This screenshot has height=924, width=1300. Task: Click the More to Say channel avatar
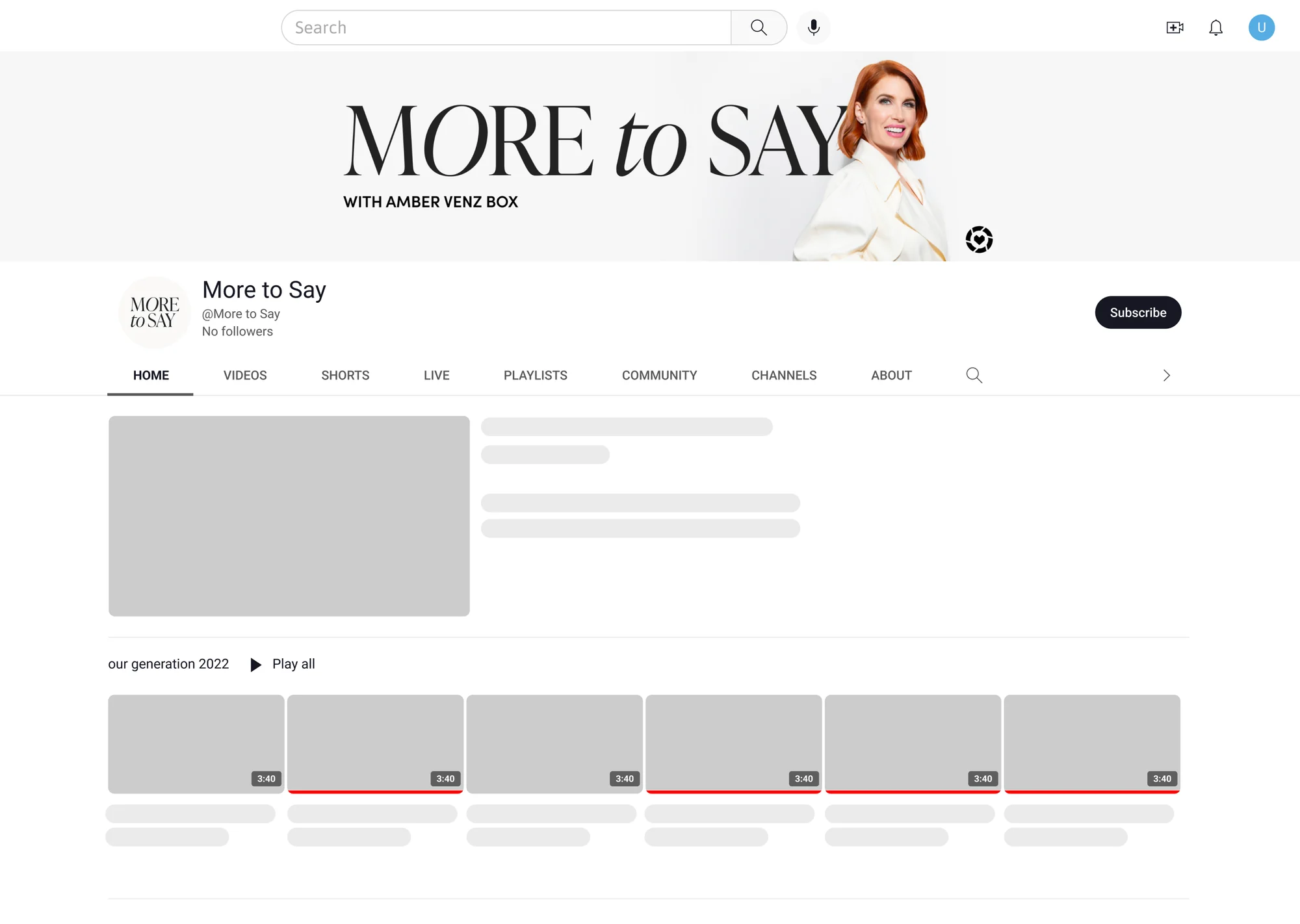click(x=154, y=313)
